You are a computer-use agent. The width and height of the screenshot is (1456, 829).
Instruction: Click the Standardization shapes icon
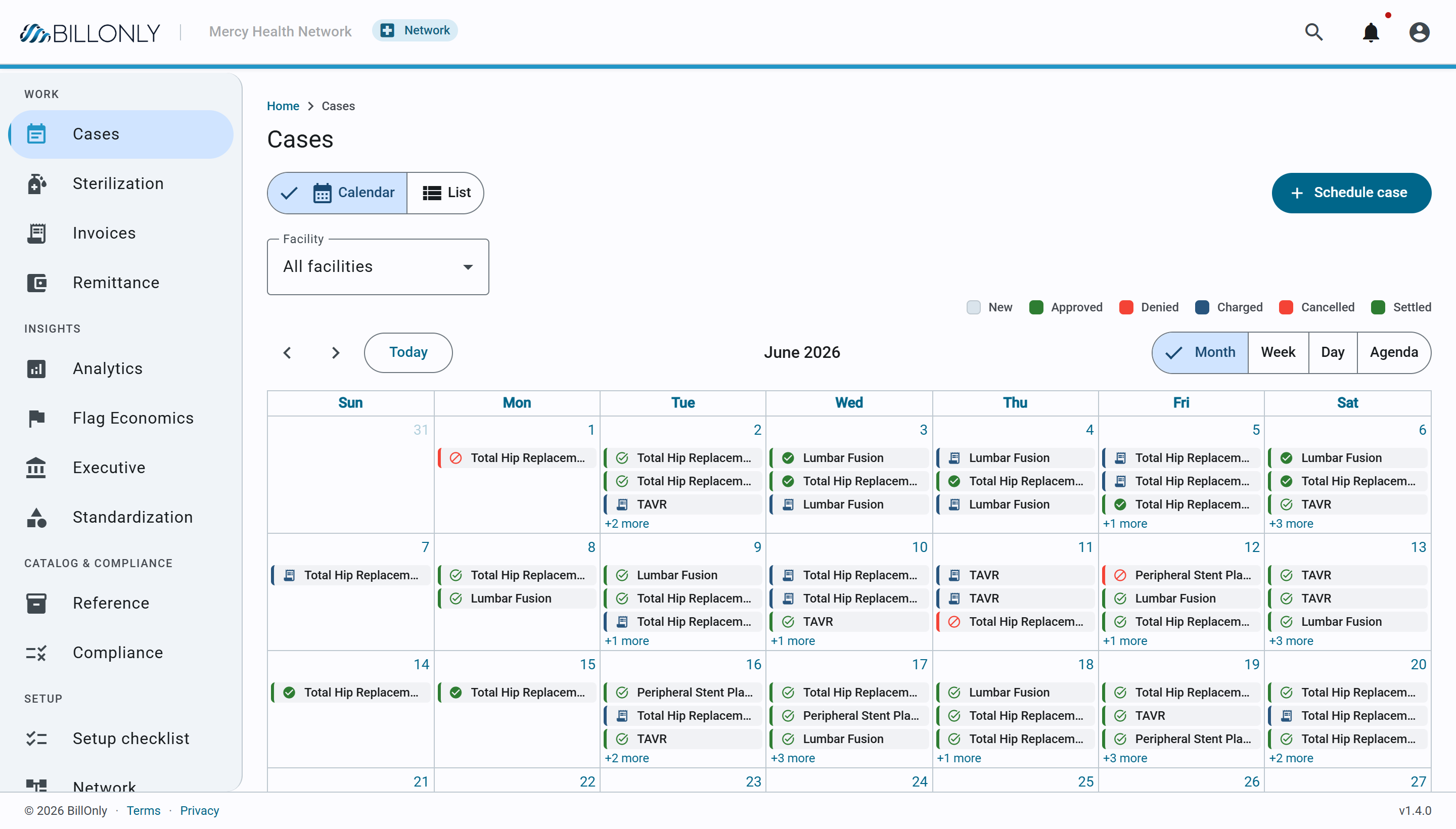tap(36, 518)
